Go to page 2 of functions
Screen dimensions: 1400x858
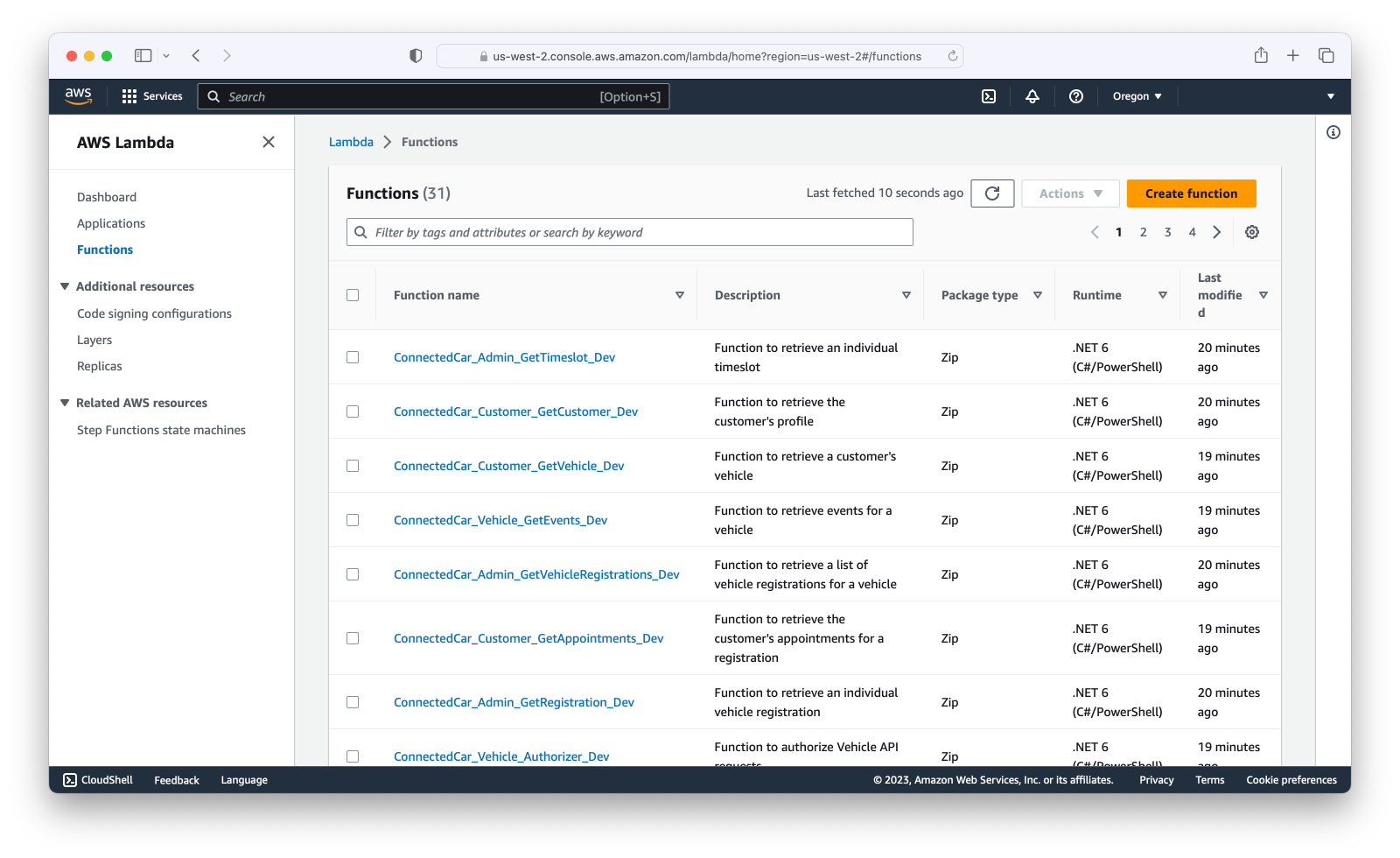coord(1143,232)
